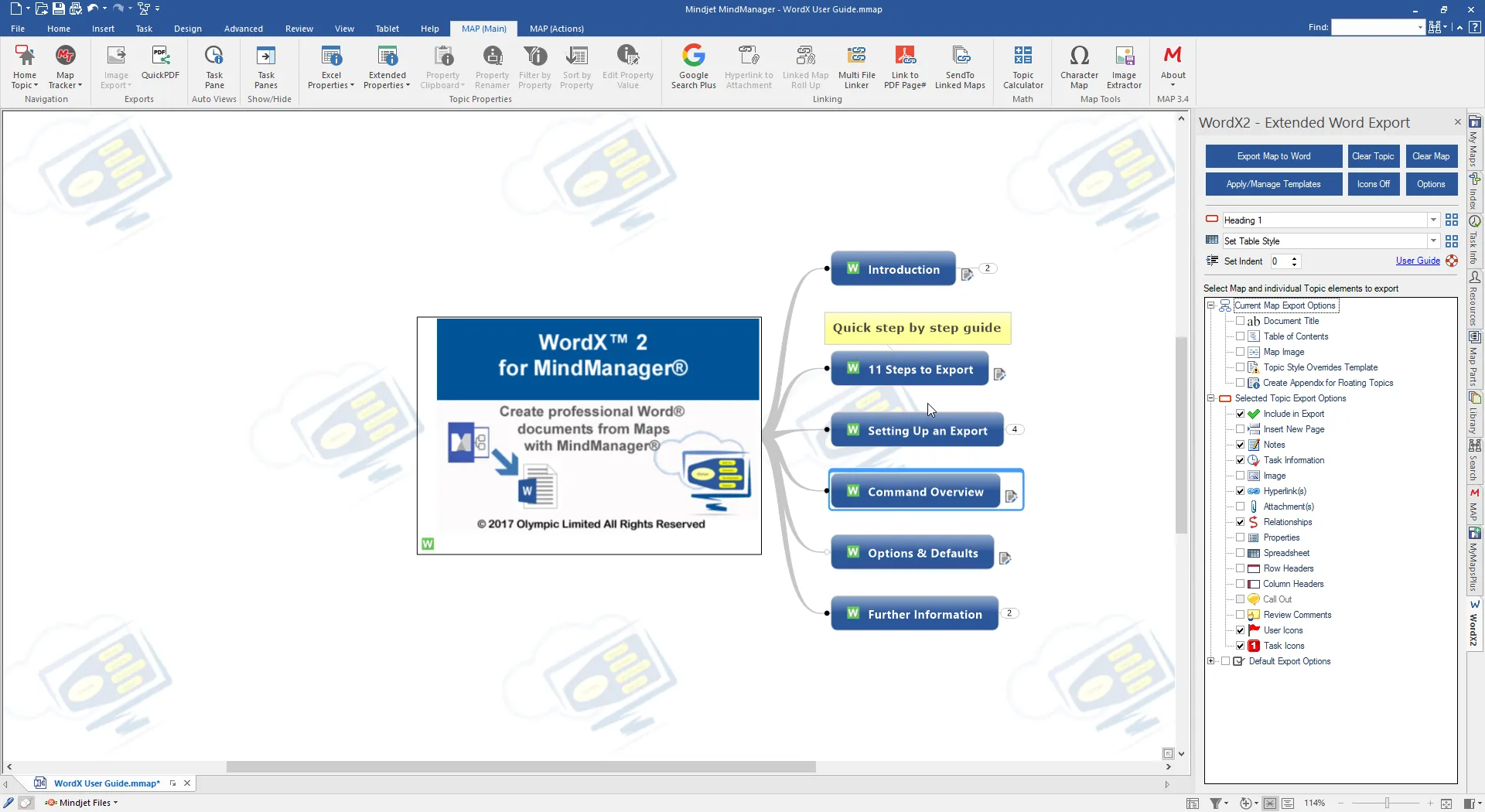Select the Command Overview topic
Viewport: 1485px width, 812px height.
pyautogui.click(x=925, y=492)
